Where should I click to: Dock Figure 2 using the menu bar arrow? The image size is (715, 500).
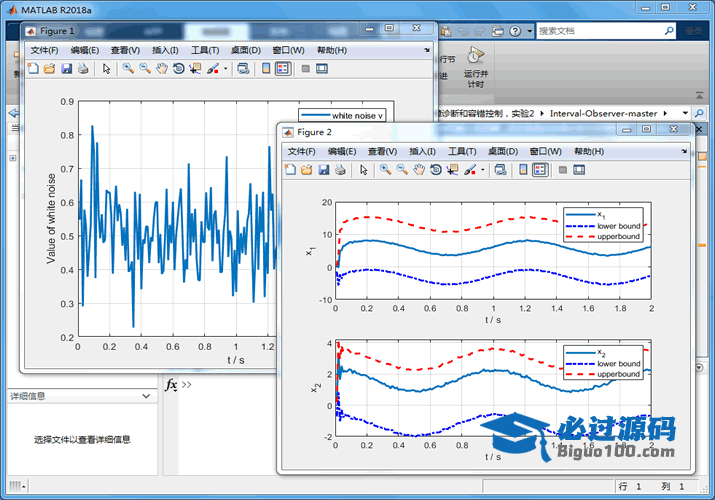coord(684,151)
